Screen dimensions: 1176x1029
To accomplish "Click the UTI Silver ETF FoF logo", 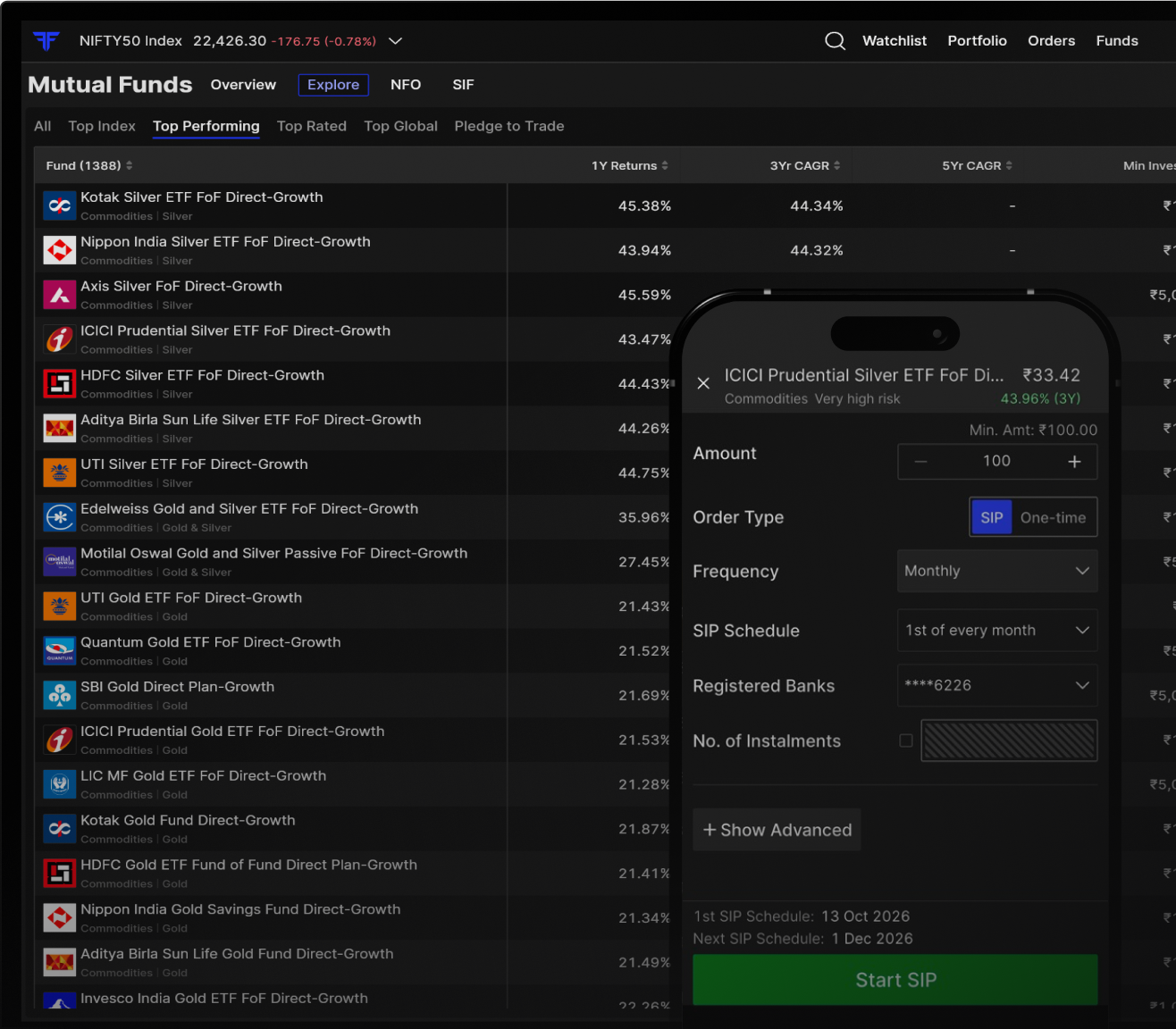I will click(x=60, y=473).
